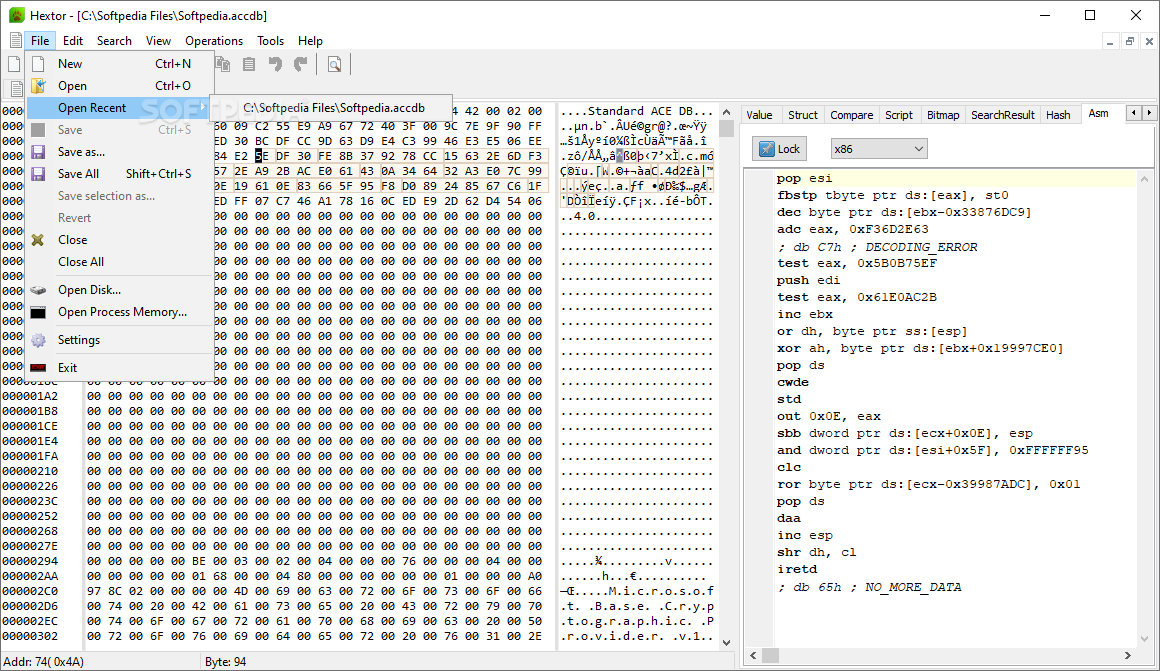Viewport: 1160px width, 671px height.
Task: Toggle the Lock button in Asm panel
Action: (779, 149)
